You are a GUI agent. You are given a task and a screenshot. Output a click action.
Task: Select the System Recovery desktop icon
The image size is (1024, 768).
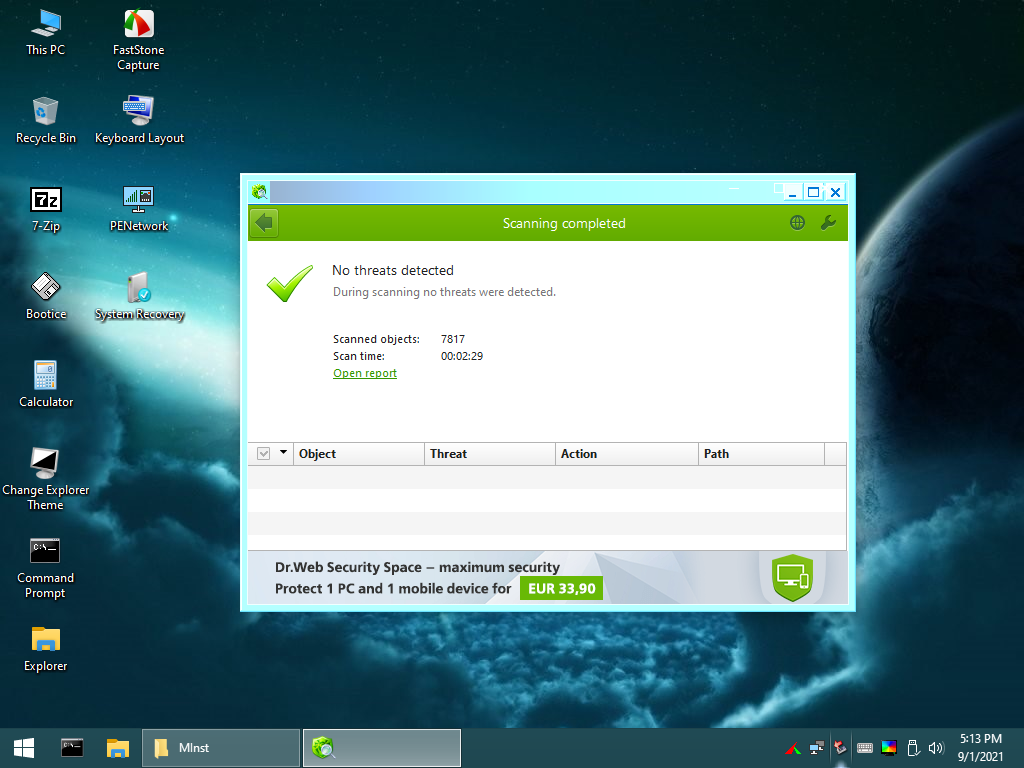[139, 296]
